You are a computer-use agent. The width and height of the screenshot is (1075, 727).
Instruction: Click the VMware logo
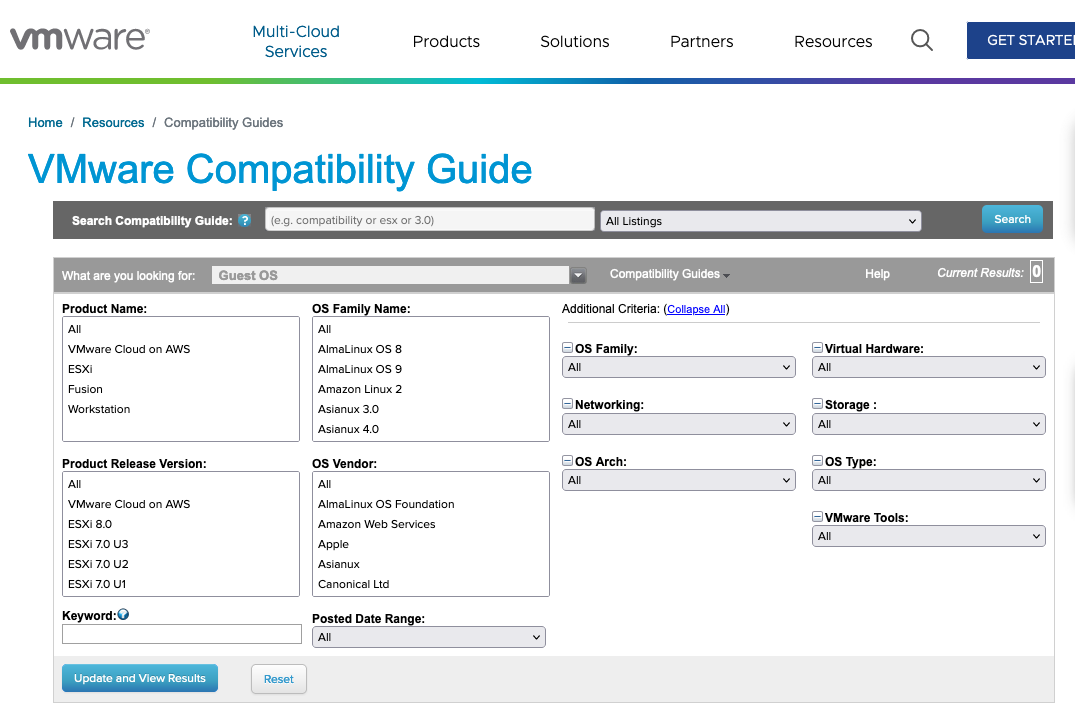pyautogui.click(x=80, y=38)
